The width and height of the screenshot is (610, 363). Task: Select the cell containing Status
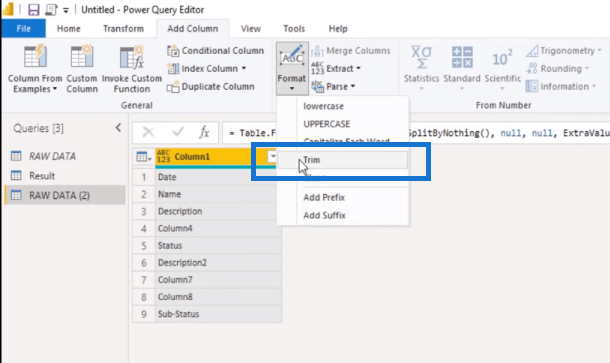tap(218, 246)
